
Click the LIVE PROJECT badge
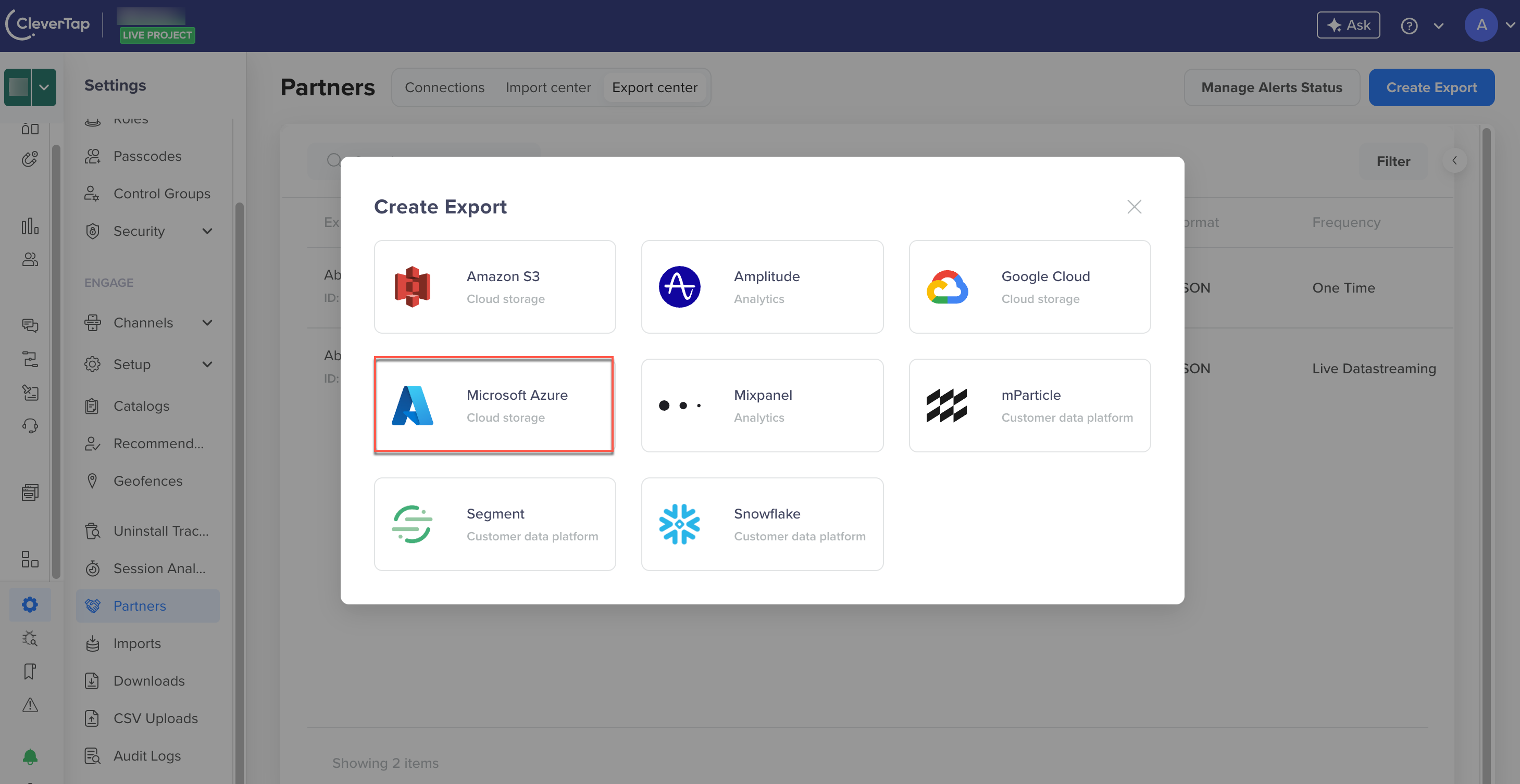tap(157, 35)
